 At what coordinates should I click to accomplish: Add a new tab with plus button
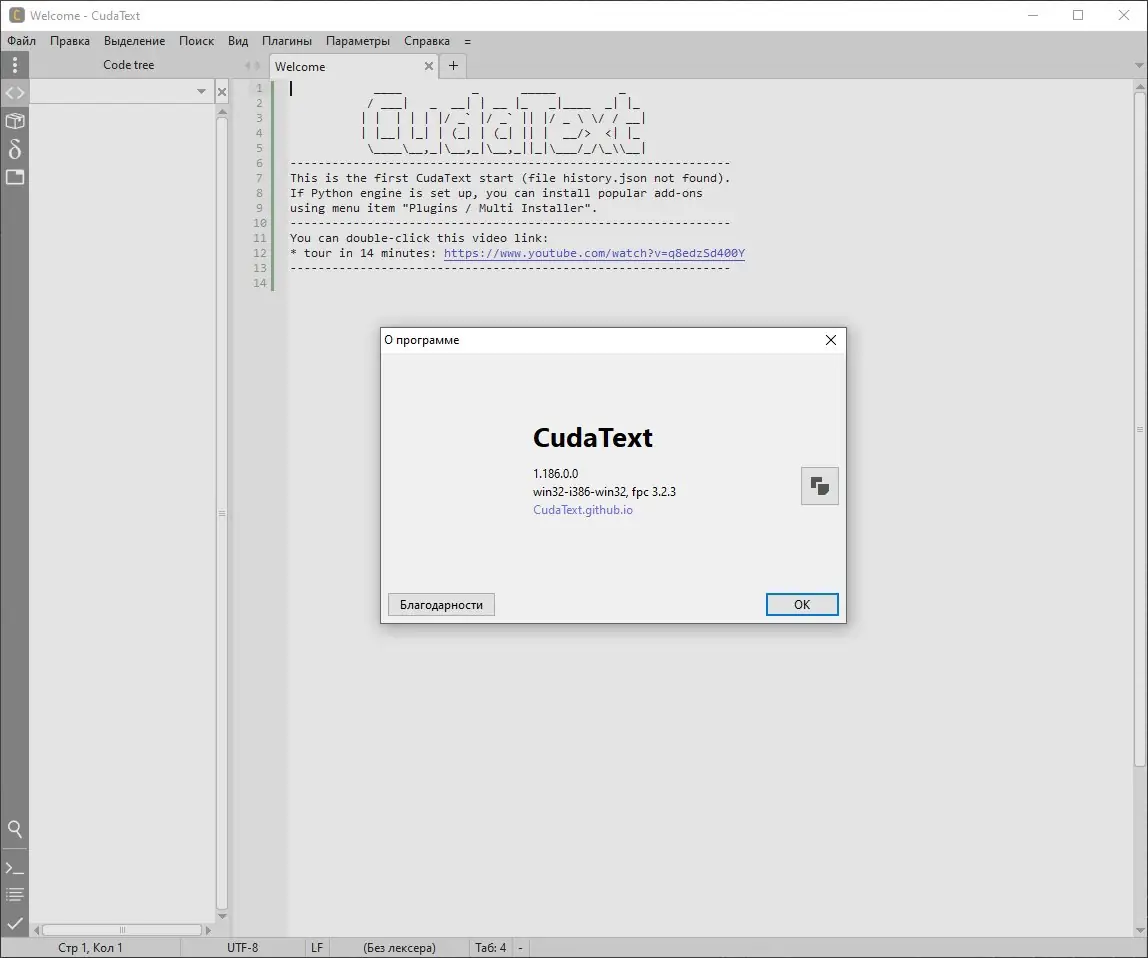[x=453, y=66]
